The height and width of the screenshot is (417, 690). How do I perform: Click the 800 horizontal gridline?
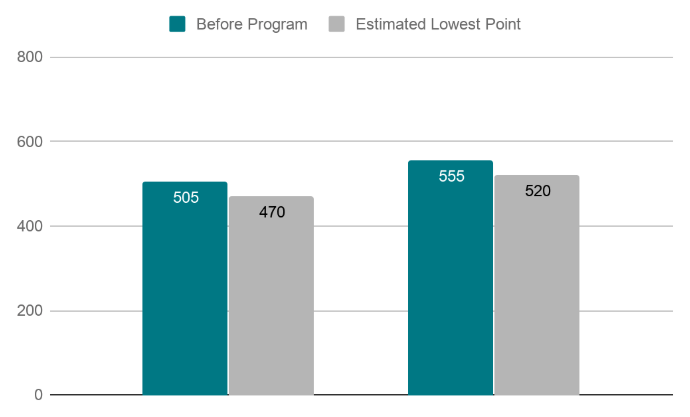pos(360,57)
